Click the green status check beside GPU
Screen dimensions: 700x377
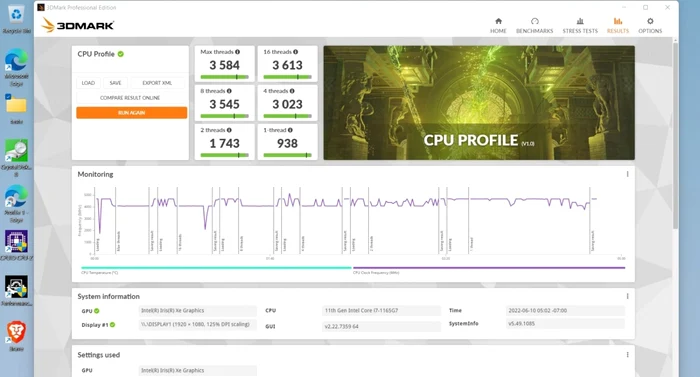tap(97, 311)
